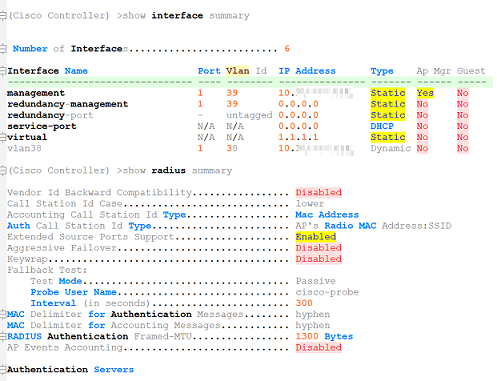Toggle fold marker beside Number of Interfaces

pos(3,49)
